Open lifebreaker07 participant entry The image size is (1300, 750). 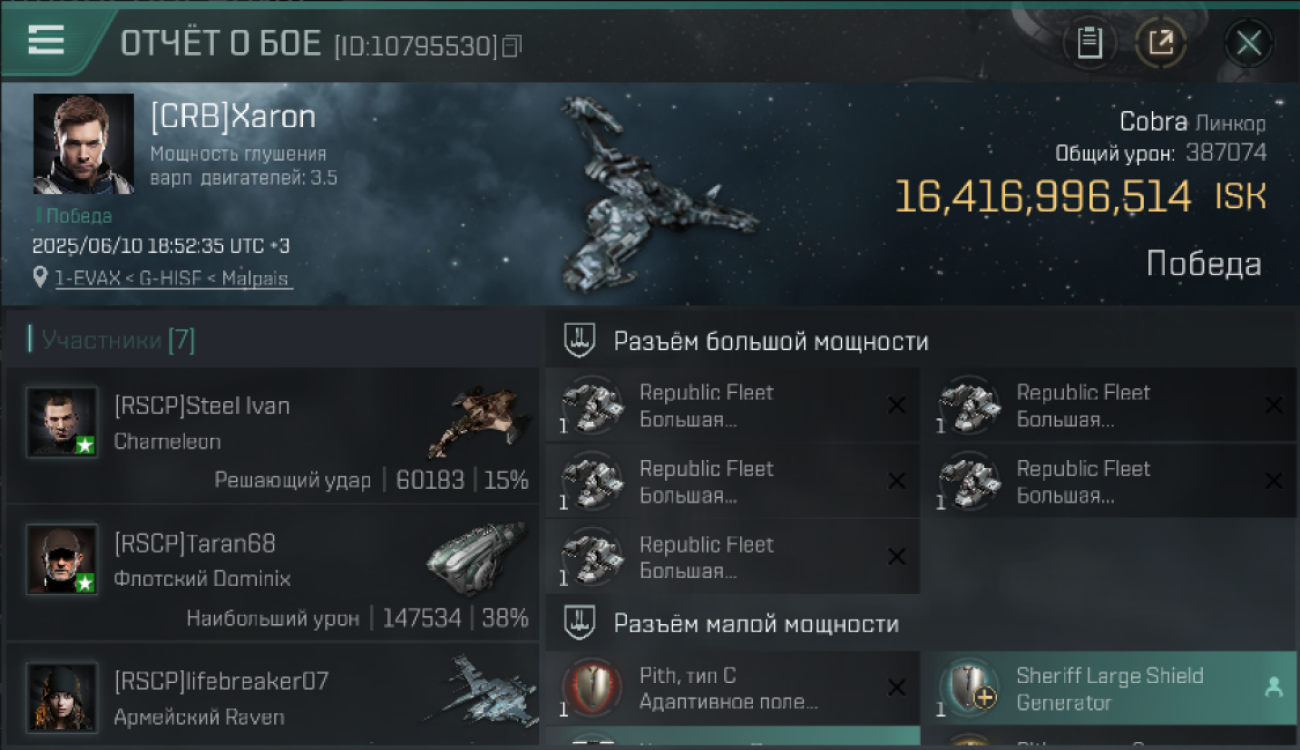pyautogui.click(x=272, y=696)
